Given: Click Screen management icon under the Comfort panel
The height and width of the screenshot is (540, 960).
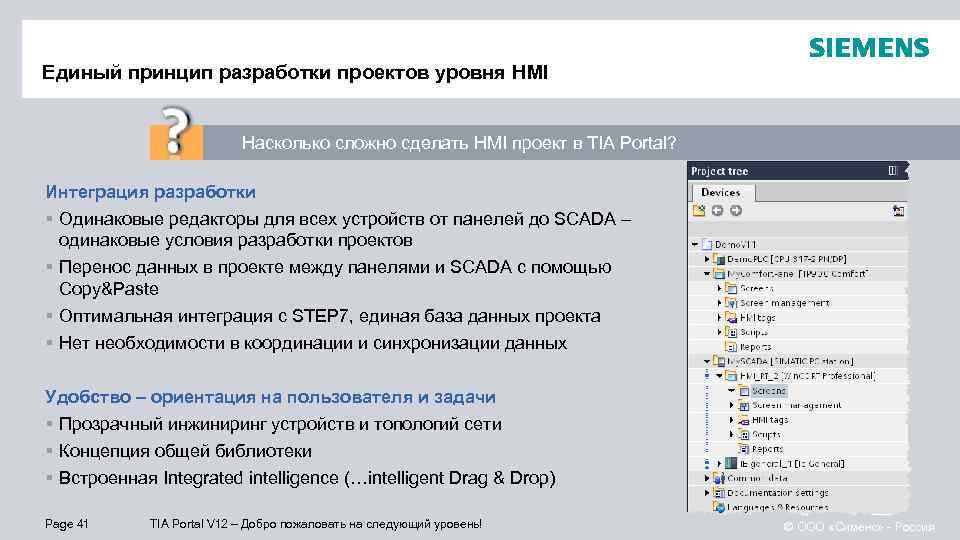Looking at the screenshot, I should 731,302.
